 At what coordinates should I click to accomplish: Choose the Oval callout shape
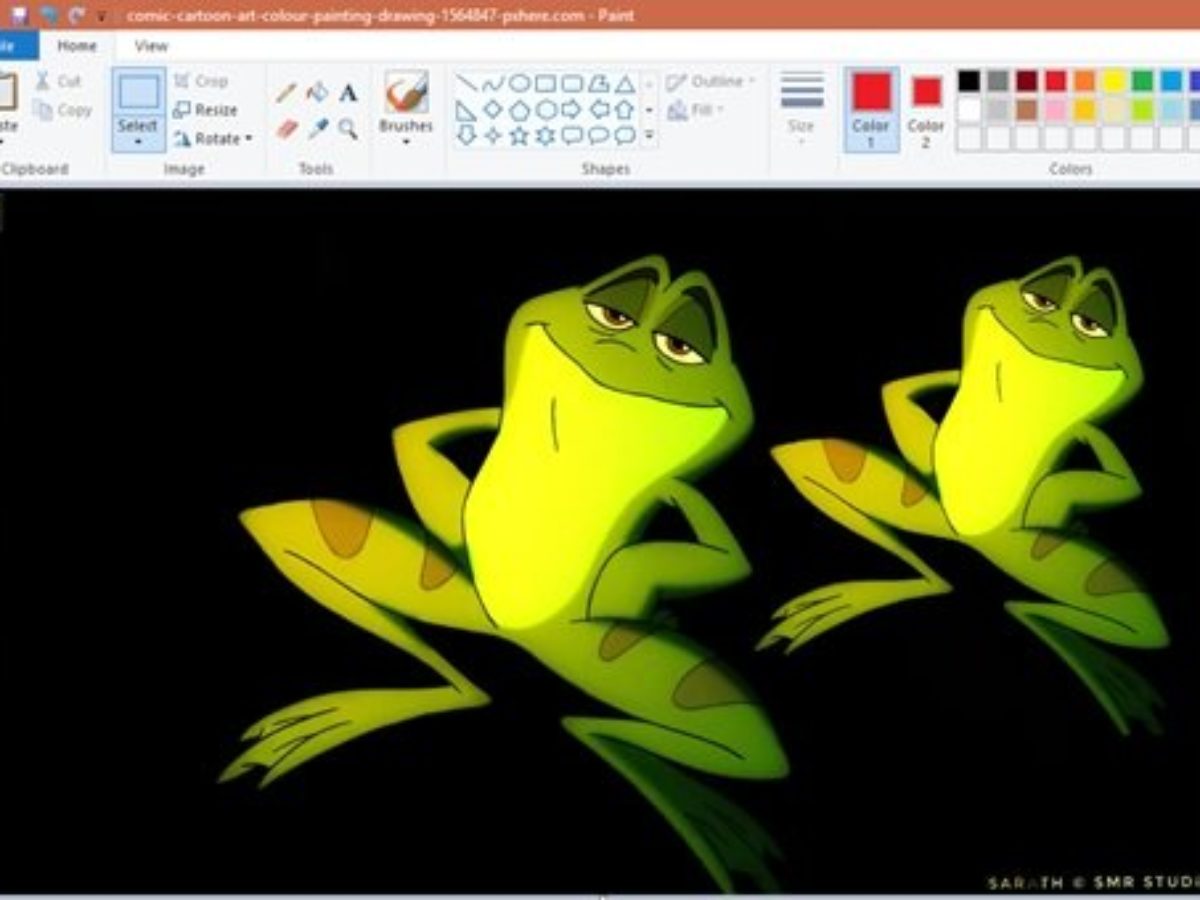[598, 135]
